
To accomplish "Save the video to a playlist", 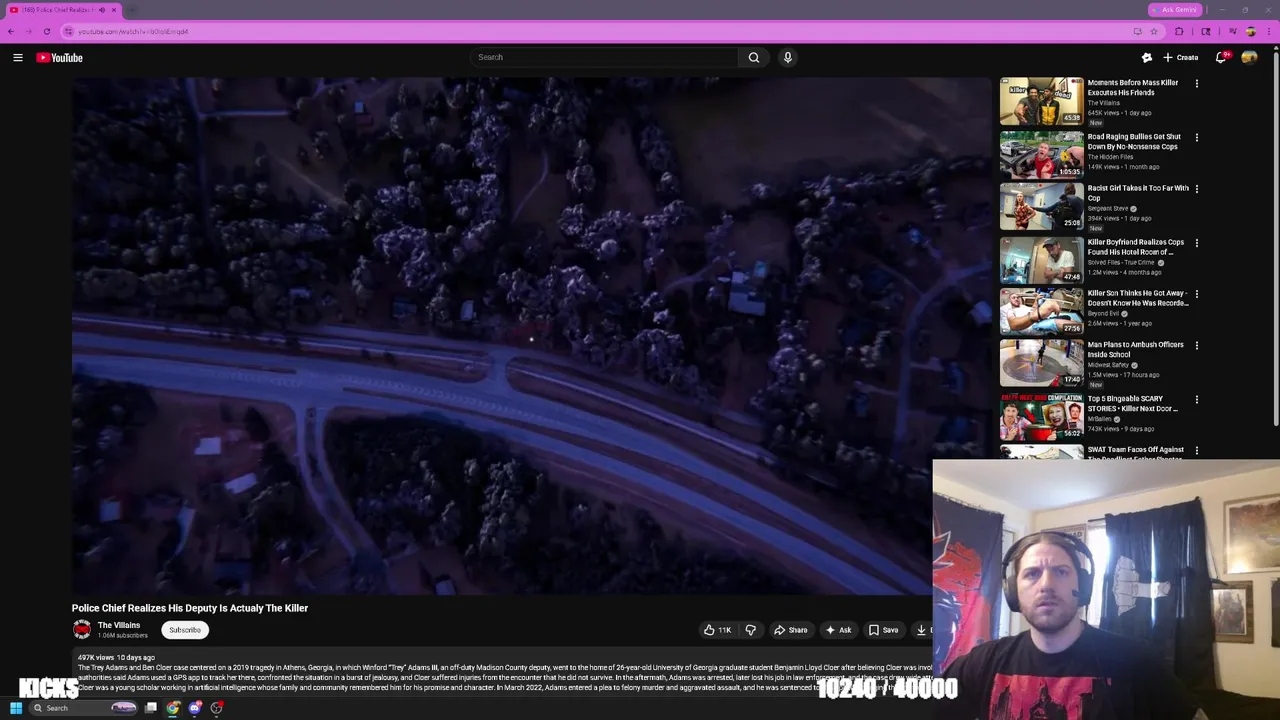I will (x=883, y=630).
